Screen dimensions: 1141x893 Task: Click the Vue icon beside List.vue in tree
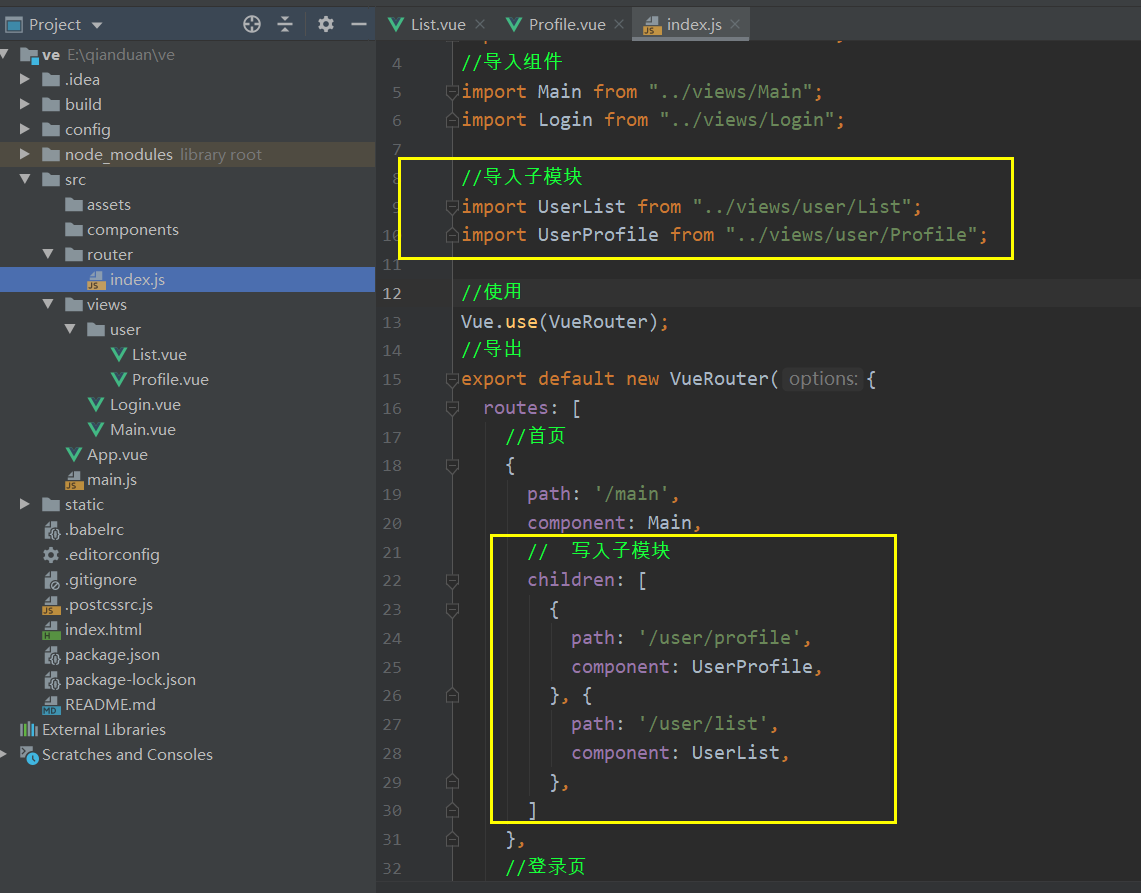point(119,354)
